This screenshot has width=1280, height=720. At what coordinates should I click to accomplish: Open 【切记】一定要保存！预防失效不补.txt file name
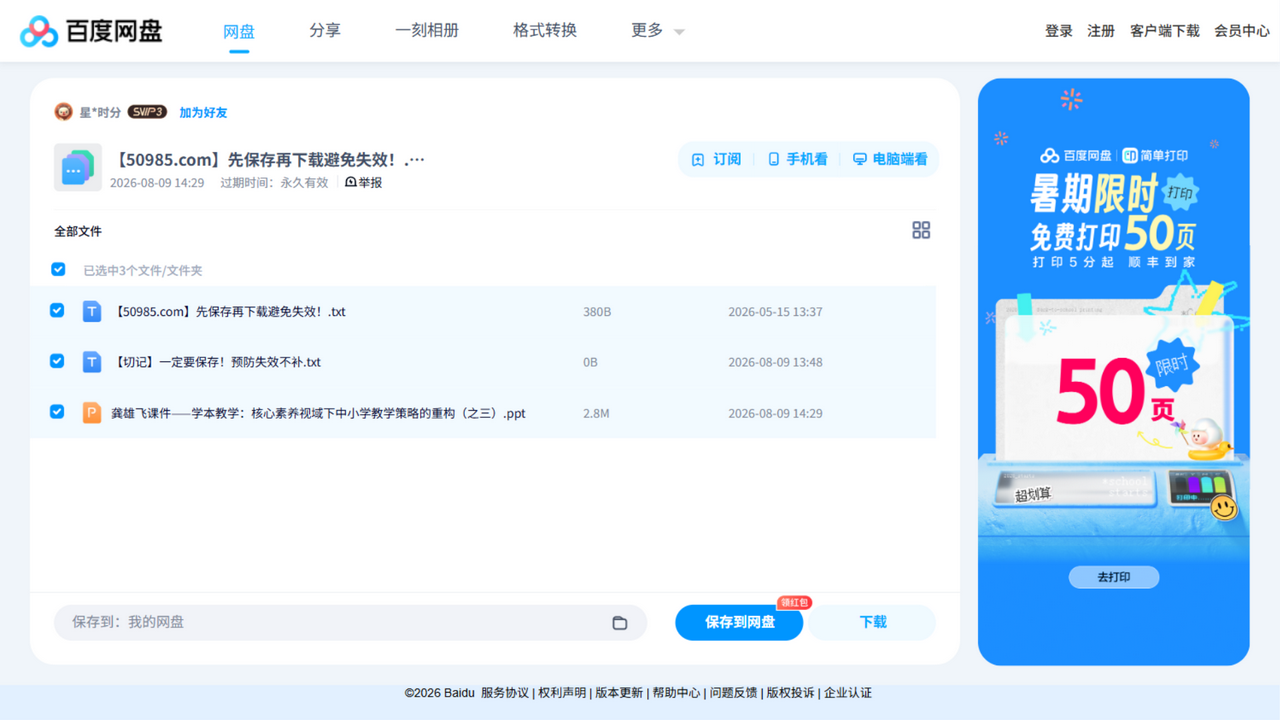tap(217, 362)
